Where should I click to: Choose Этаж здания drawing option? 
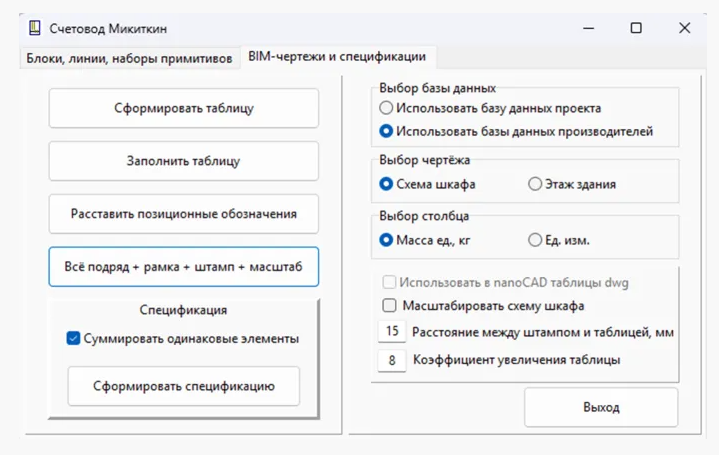(x=535, y=184)
